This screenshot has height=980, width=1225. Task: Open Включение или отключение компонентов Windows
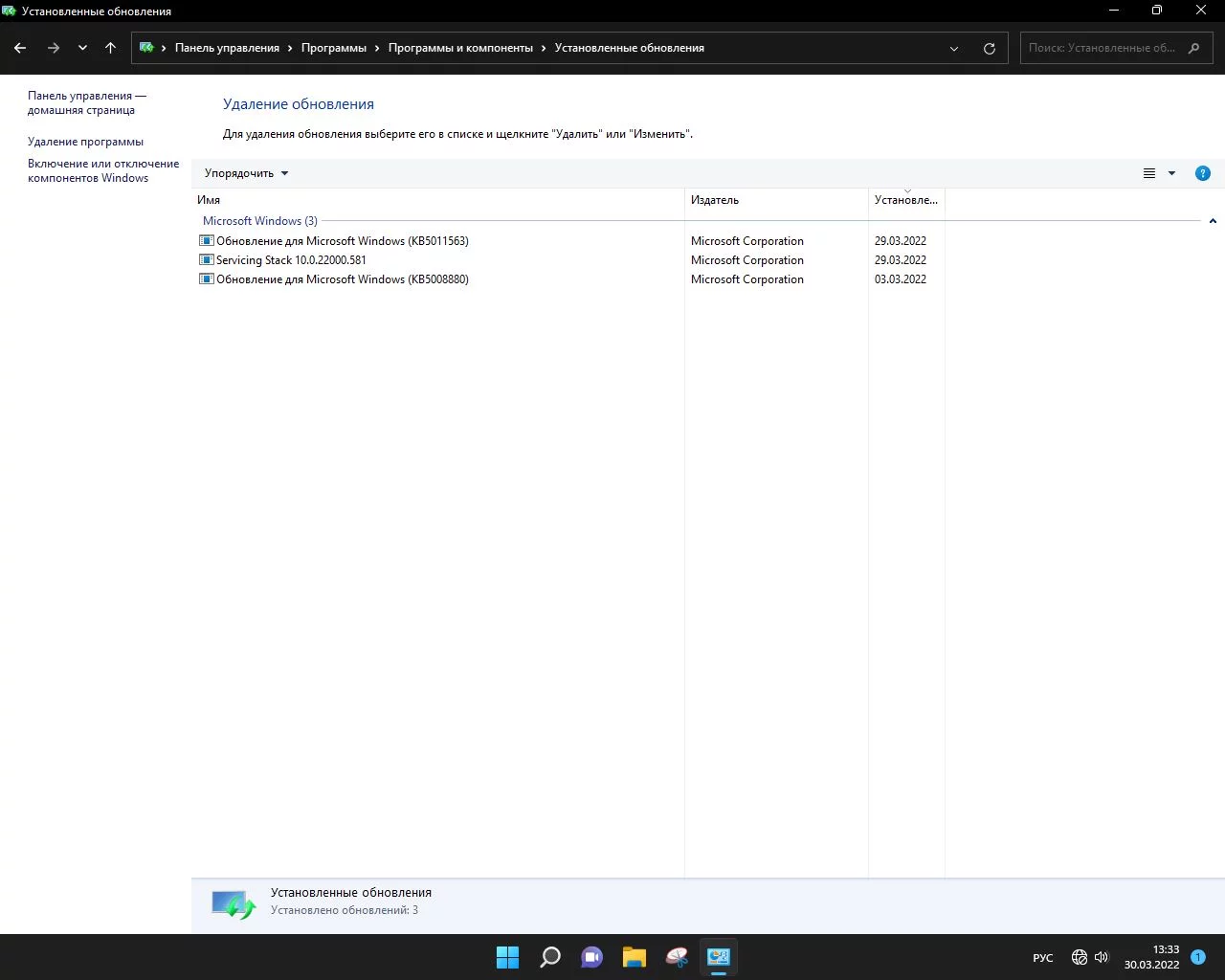pos(103,170)
